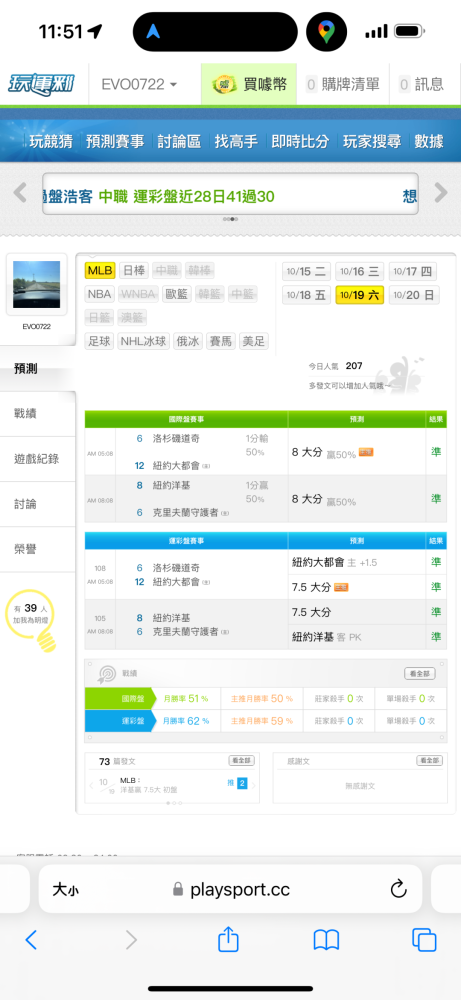Switch to the 遊戲紀錄 side tab
The image size is (461, 1000).
coord(38,459)
